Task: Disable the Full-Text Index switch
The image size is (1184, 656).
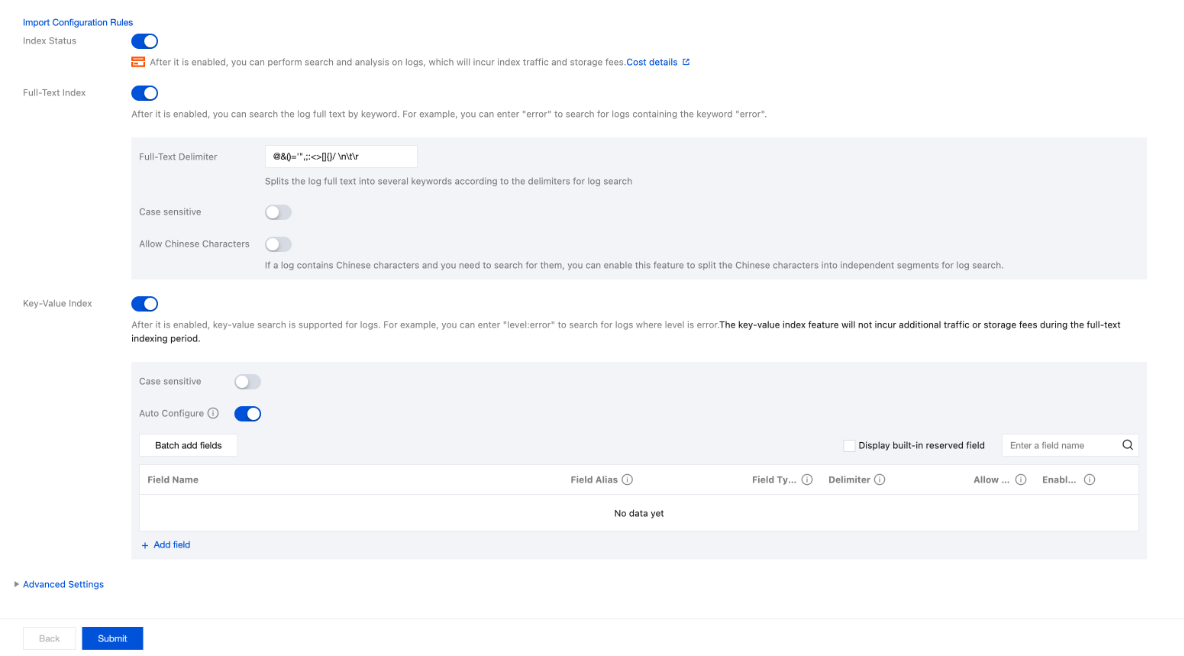Action: tap(145, 93)
